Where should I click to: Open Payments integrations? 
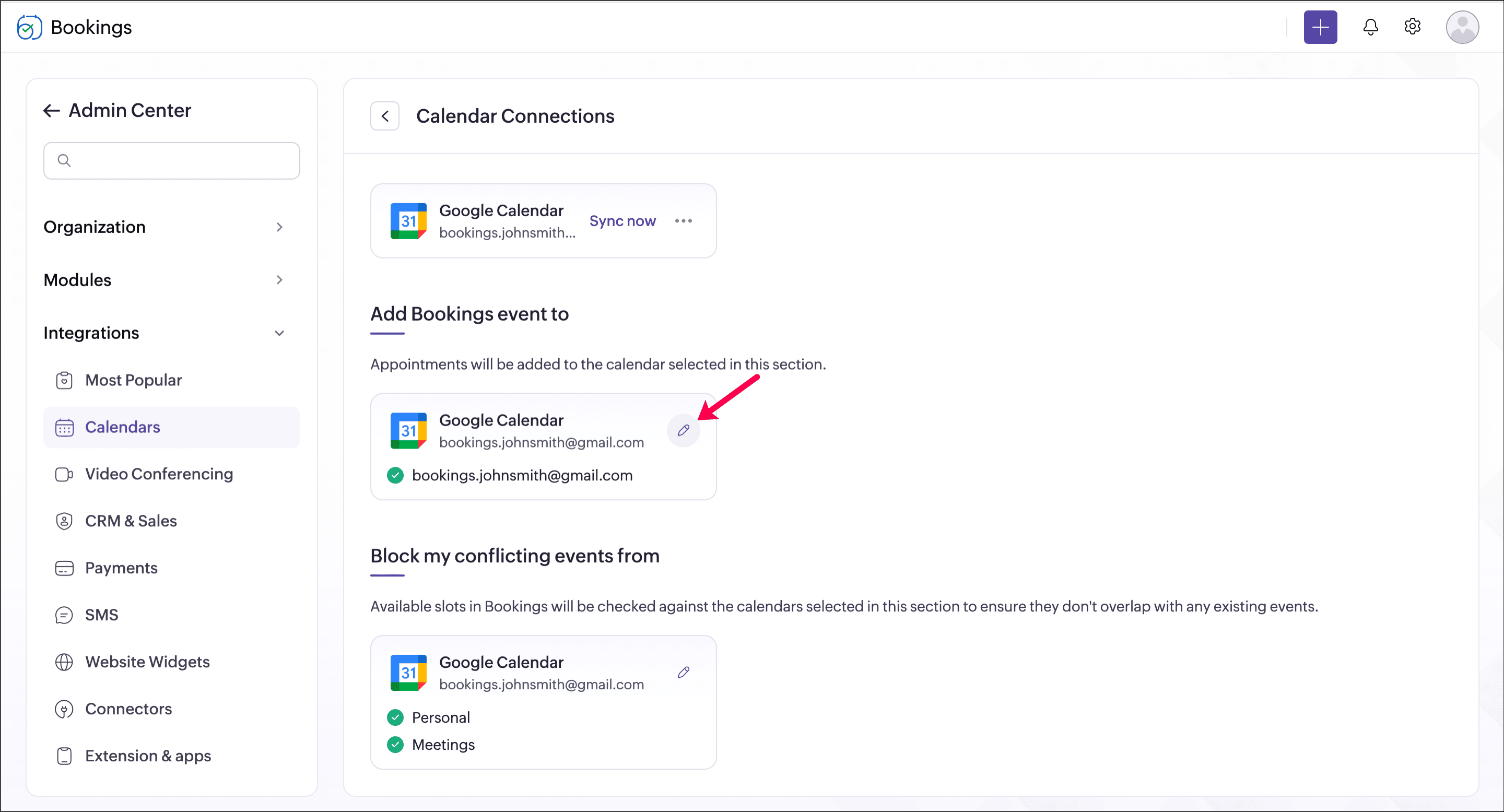pos(172,568)
